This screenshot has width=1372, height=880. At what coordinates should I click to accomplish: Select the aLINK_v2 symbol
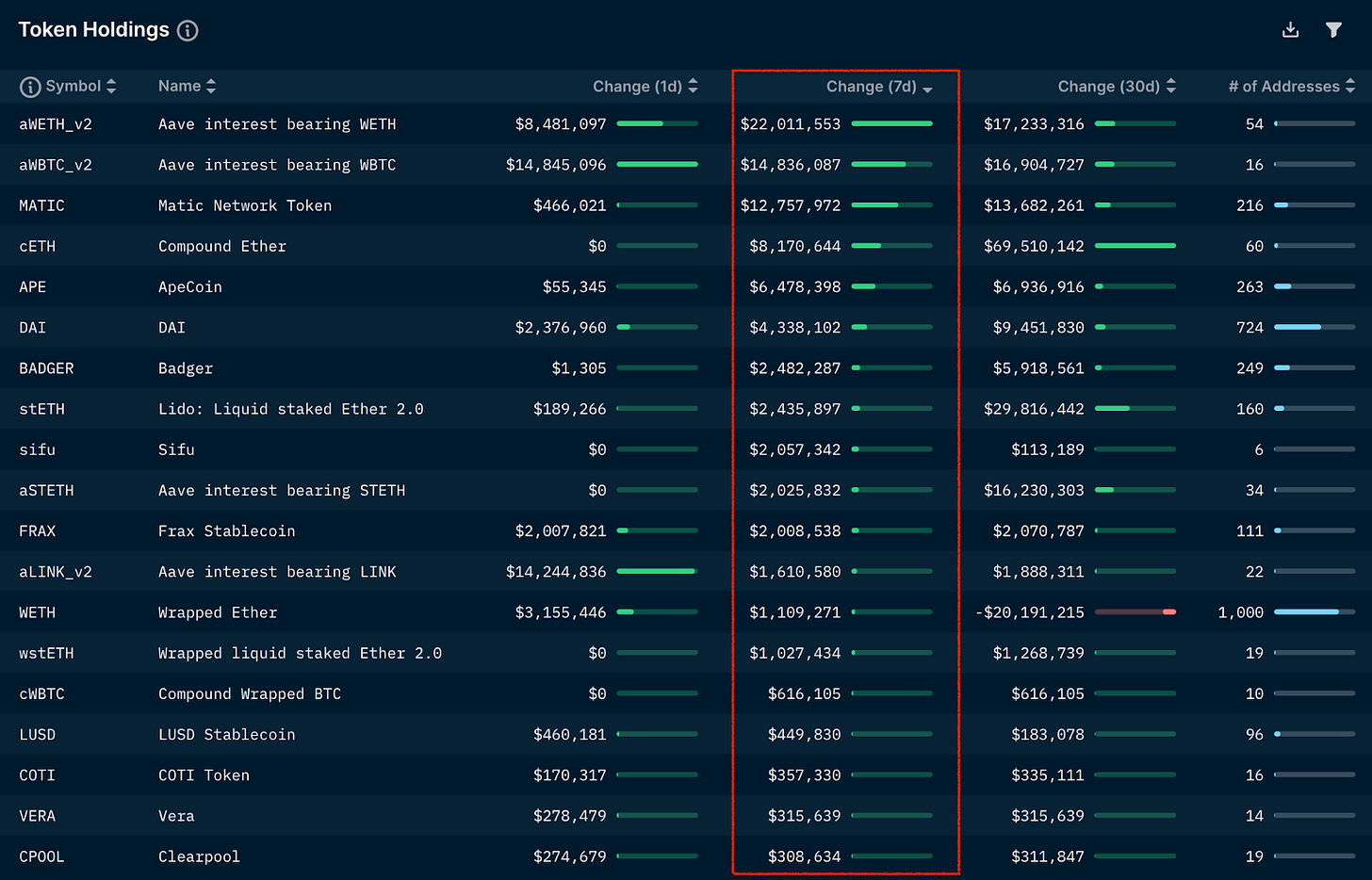tap(56, 572)
